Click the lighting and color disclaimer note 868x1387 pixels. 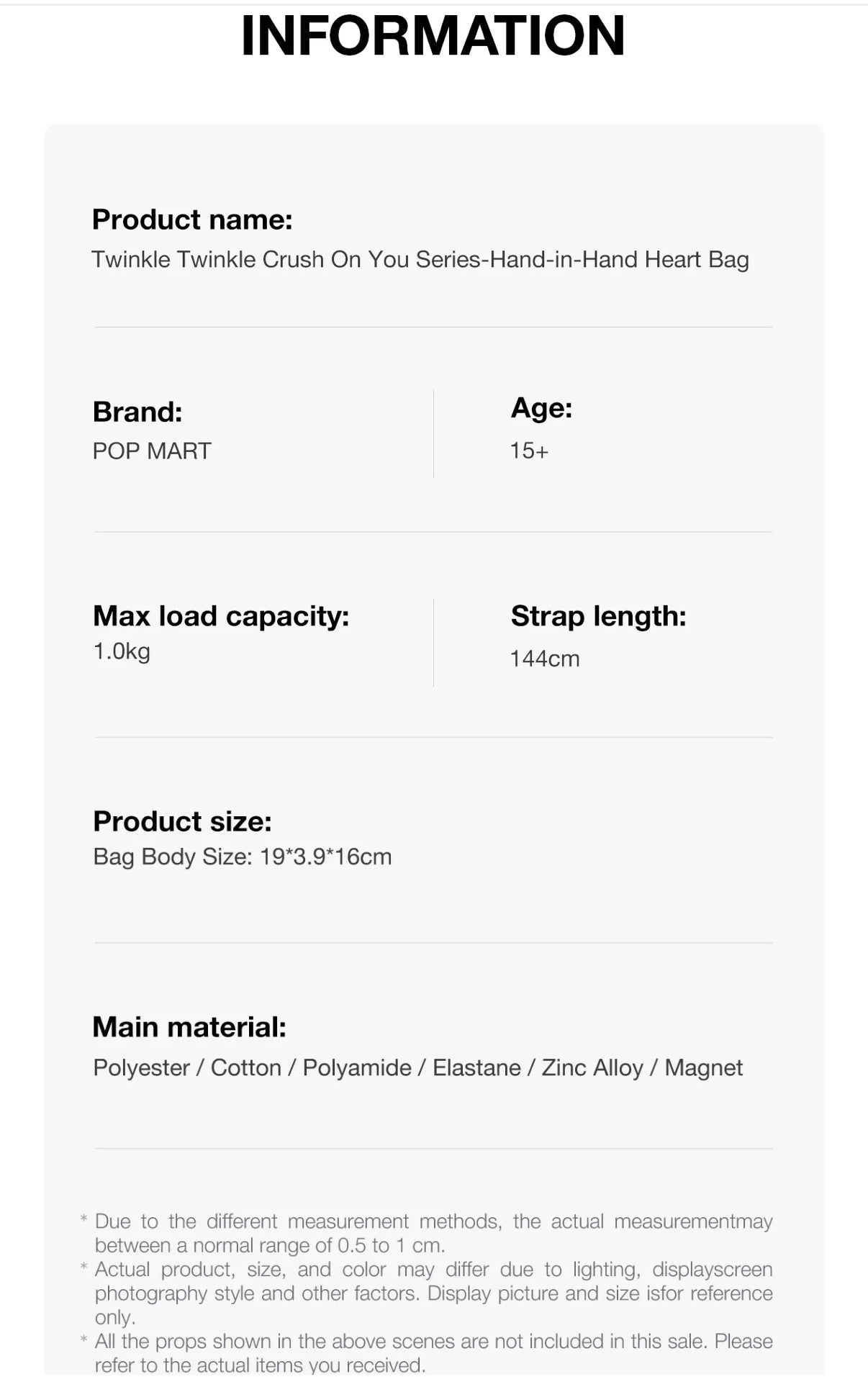point(433,1293)
